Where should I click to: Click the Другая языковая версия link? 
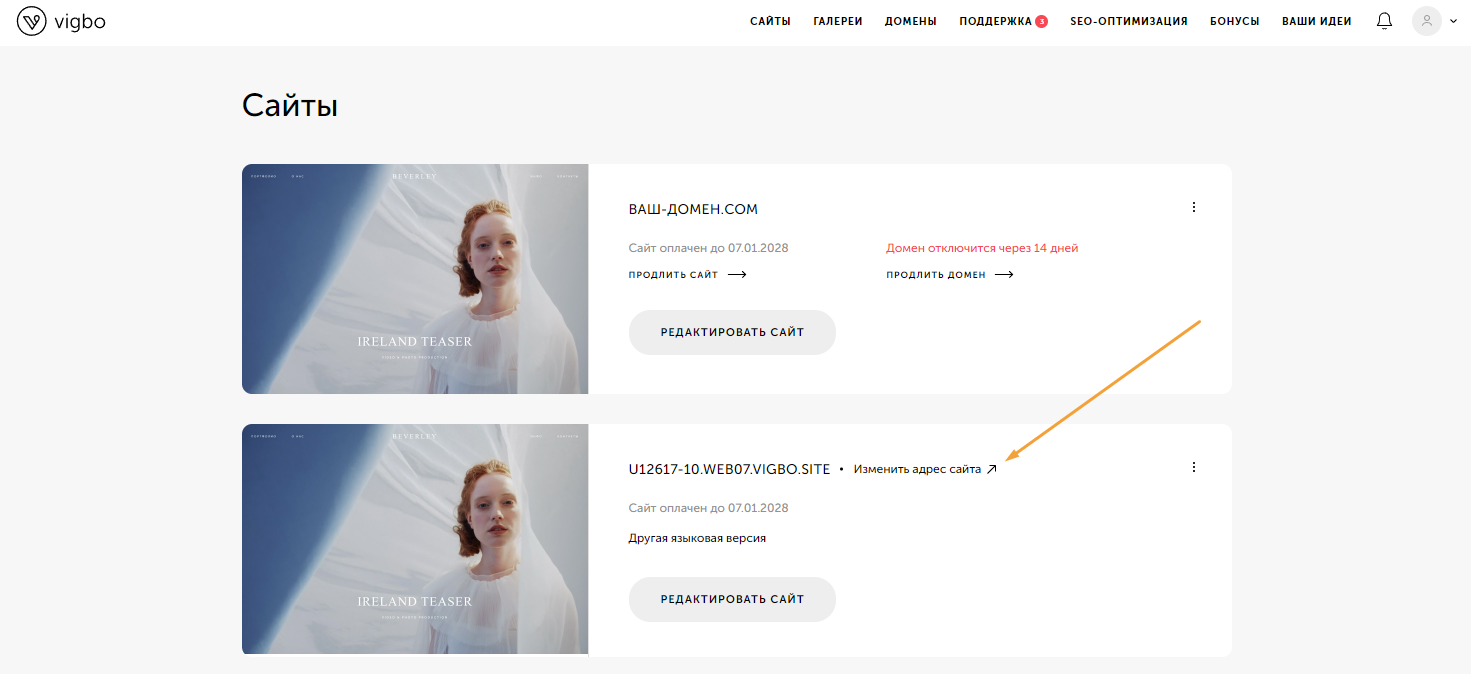pyautogui.click(x=697, y=538)
